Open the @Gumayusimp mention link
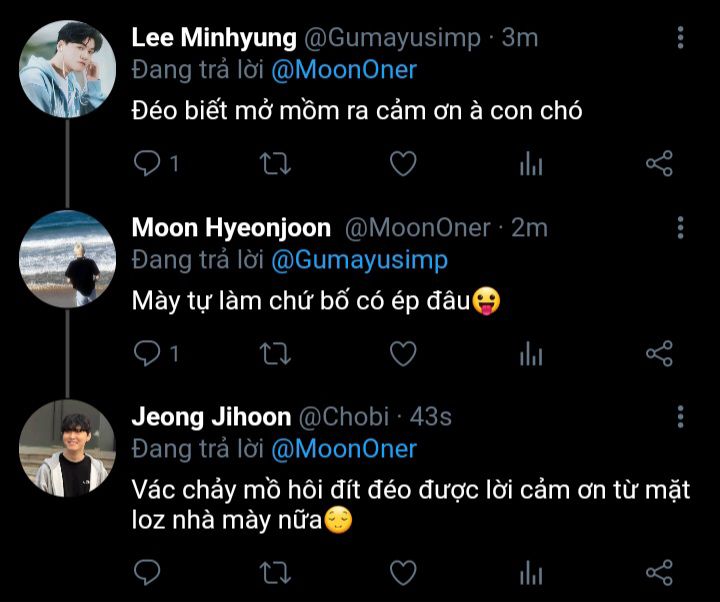This screenshot has height=602, width=720. click(x=360, y=259)
